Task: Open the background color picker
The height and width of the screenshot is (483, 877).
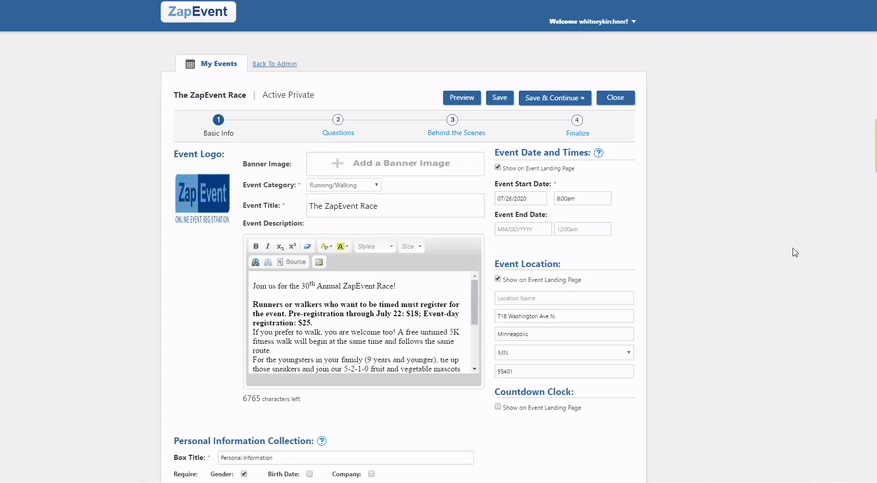Action: [342, 247]
